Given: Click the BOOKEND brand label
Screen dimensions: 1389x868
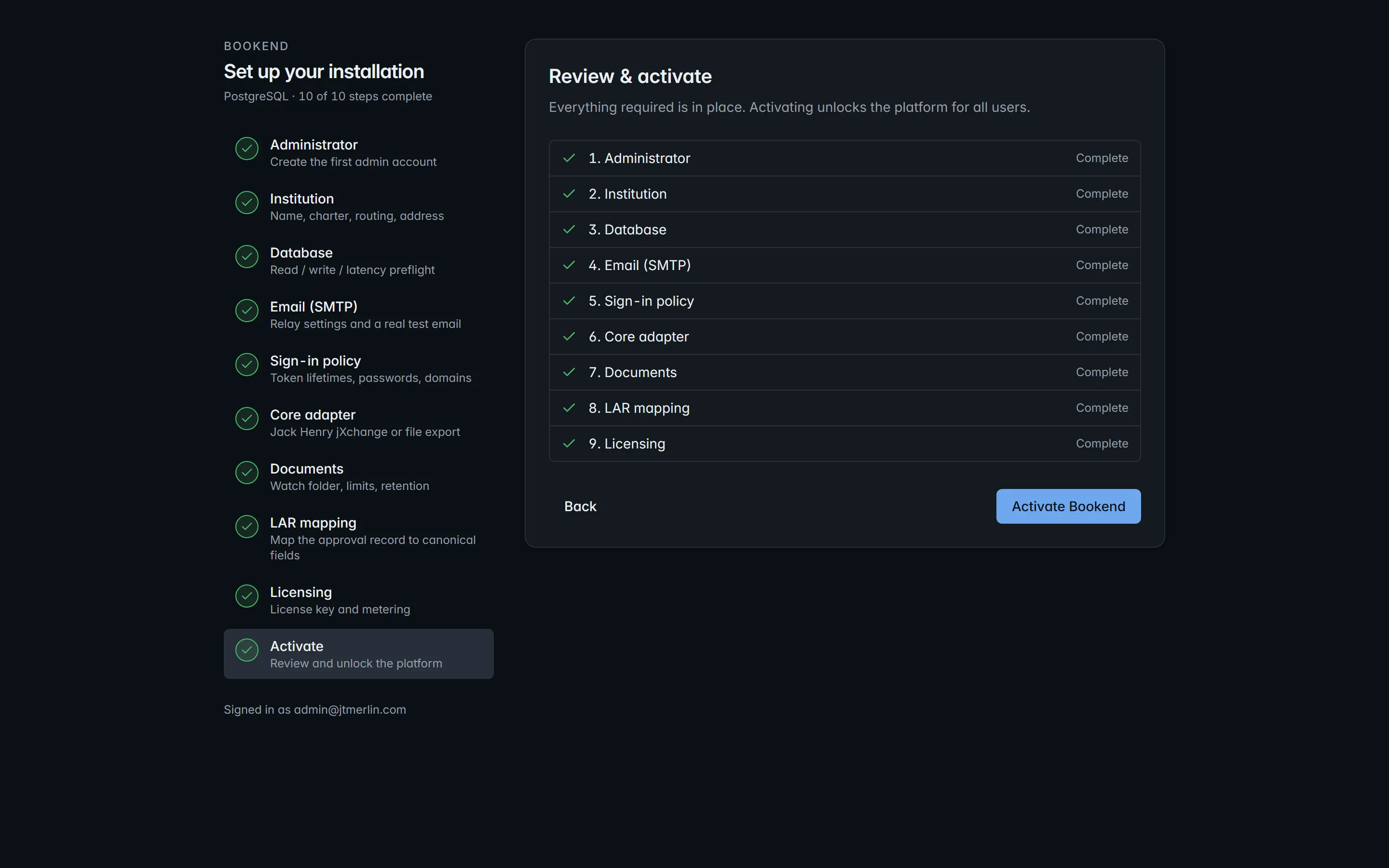Looking at the screenshot, I should 256,46.
